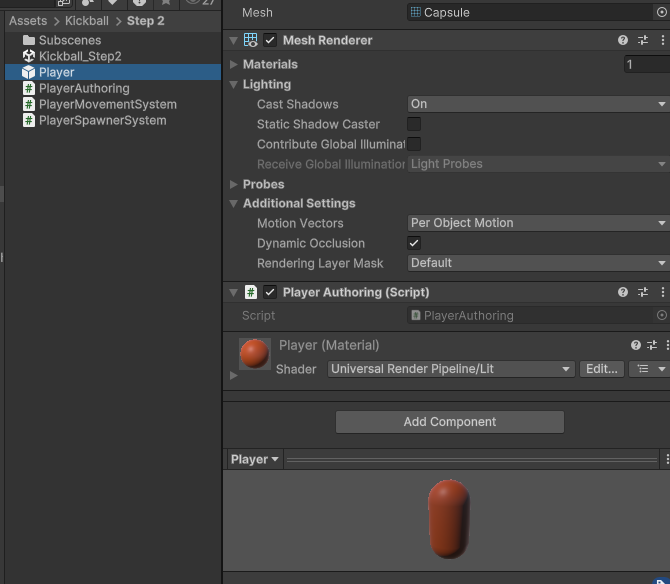Open the Player preview dropdown
Viewport: 670px width, 584px height.
click(255, 460)
